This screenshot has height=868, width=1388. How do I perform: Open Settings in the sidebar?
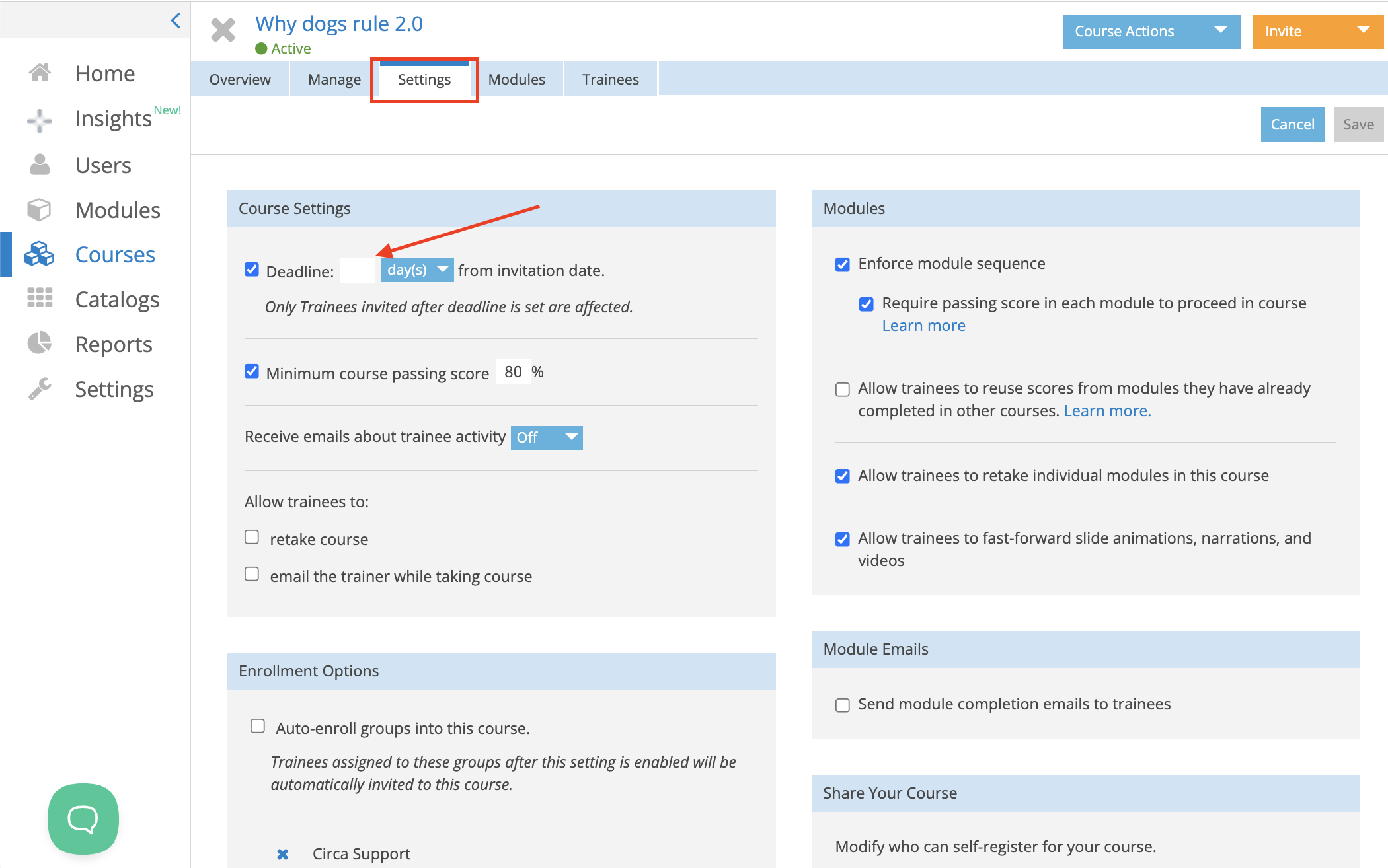tap(114, 389)
